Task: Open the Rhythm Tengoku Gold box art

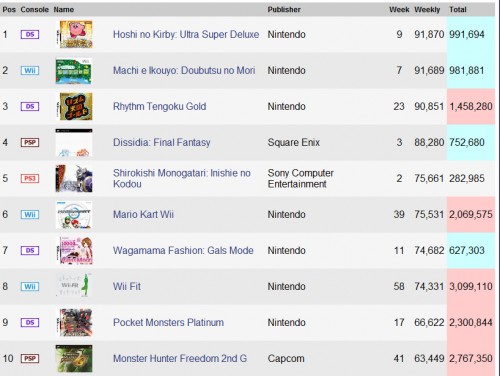Action: 74,106
